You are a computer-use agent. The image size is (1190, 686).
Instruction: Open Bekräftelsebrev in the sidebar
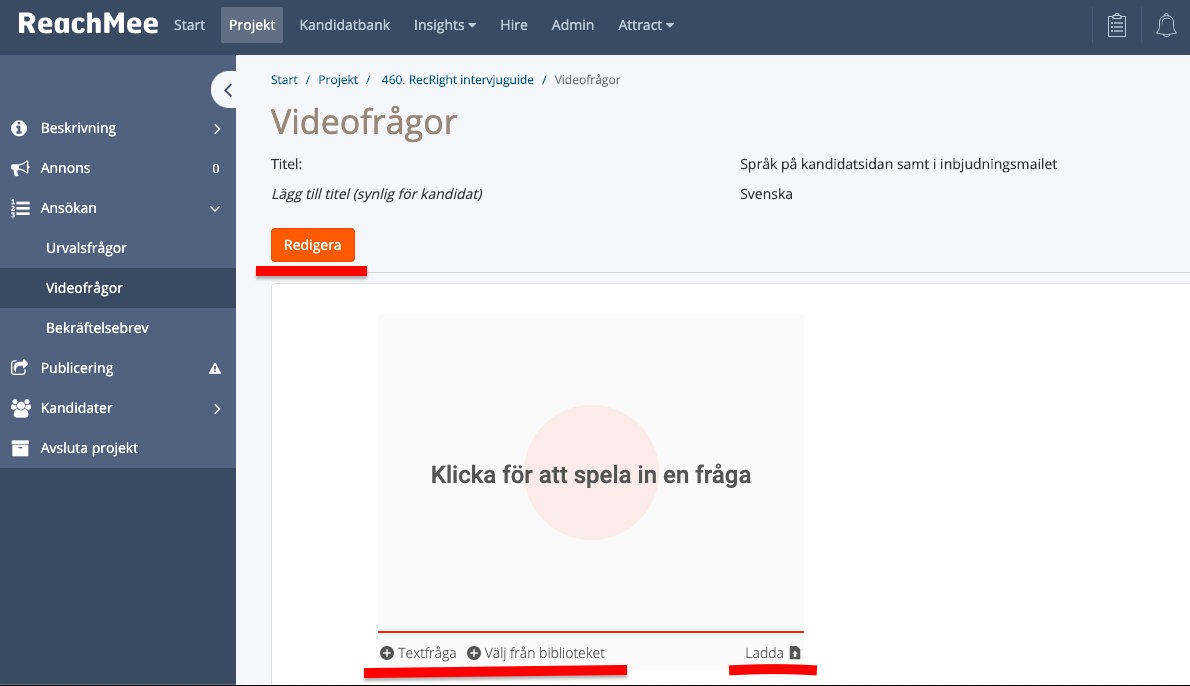point(118,328)
